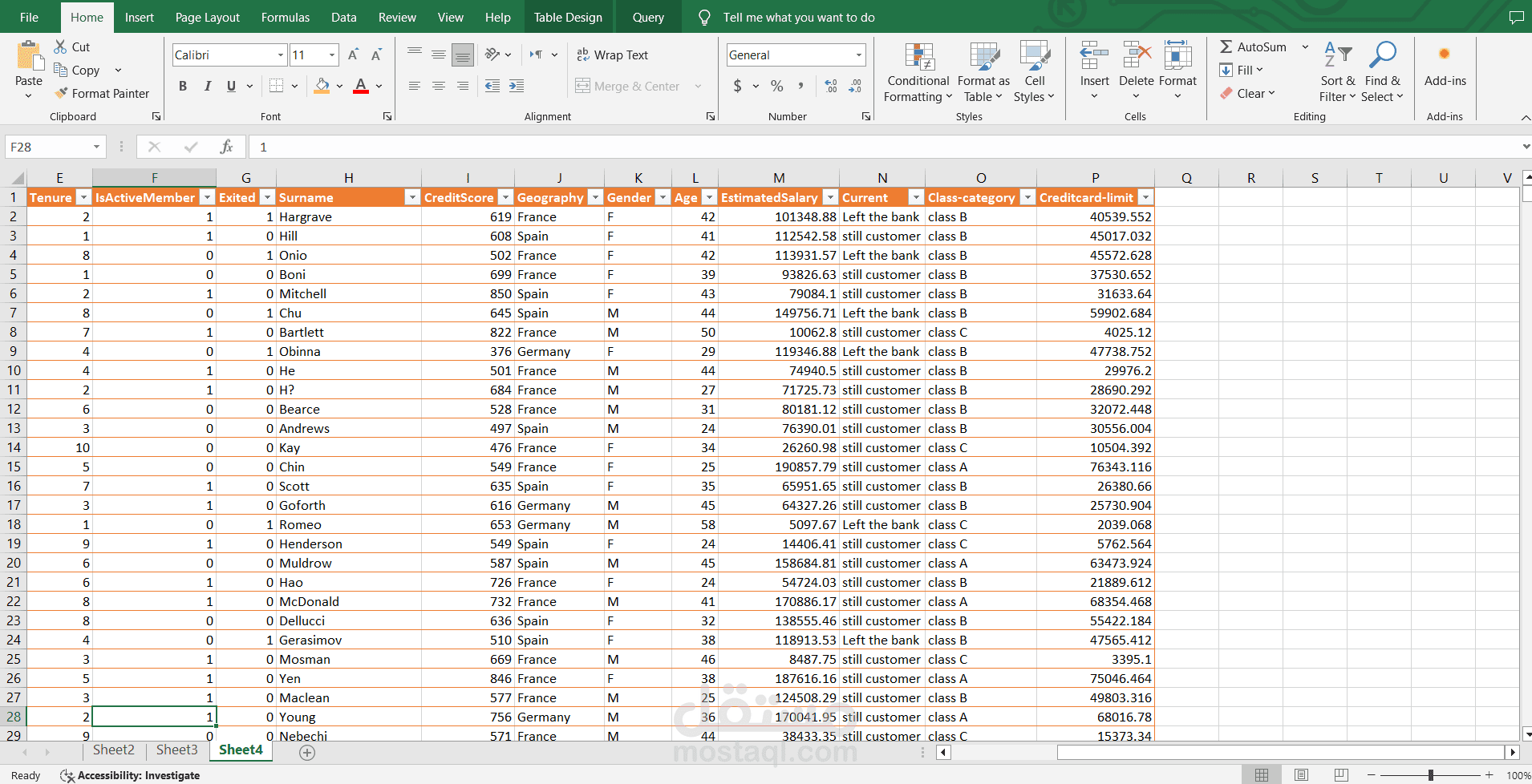The width and height of the screenshot is (1532, 784).
Task: Open the File menu
Action: 29,17
